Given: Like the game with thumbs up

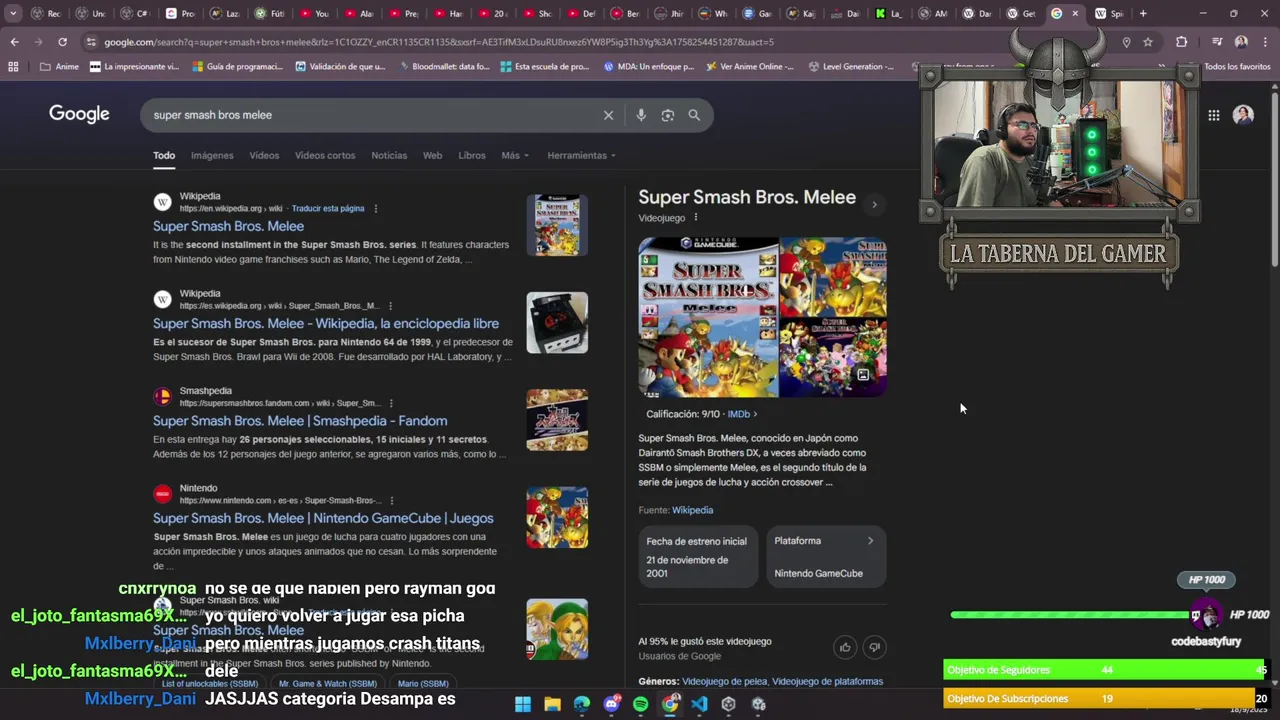Looking at the screenshot, I should pos(845,647).
